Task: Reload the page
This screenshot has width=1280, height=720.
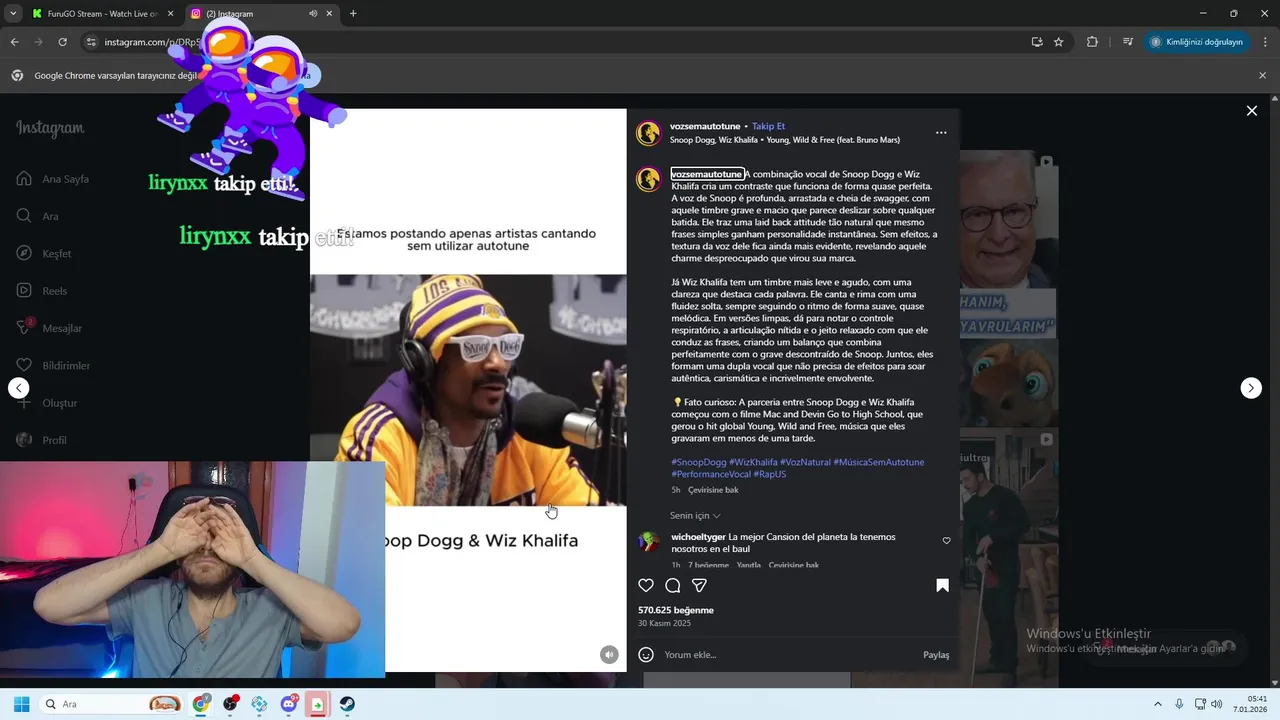Action: coord(62,42)
